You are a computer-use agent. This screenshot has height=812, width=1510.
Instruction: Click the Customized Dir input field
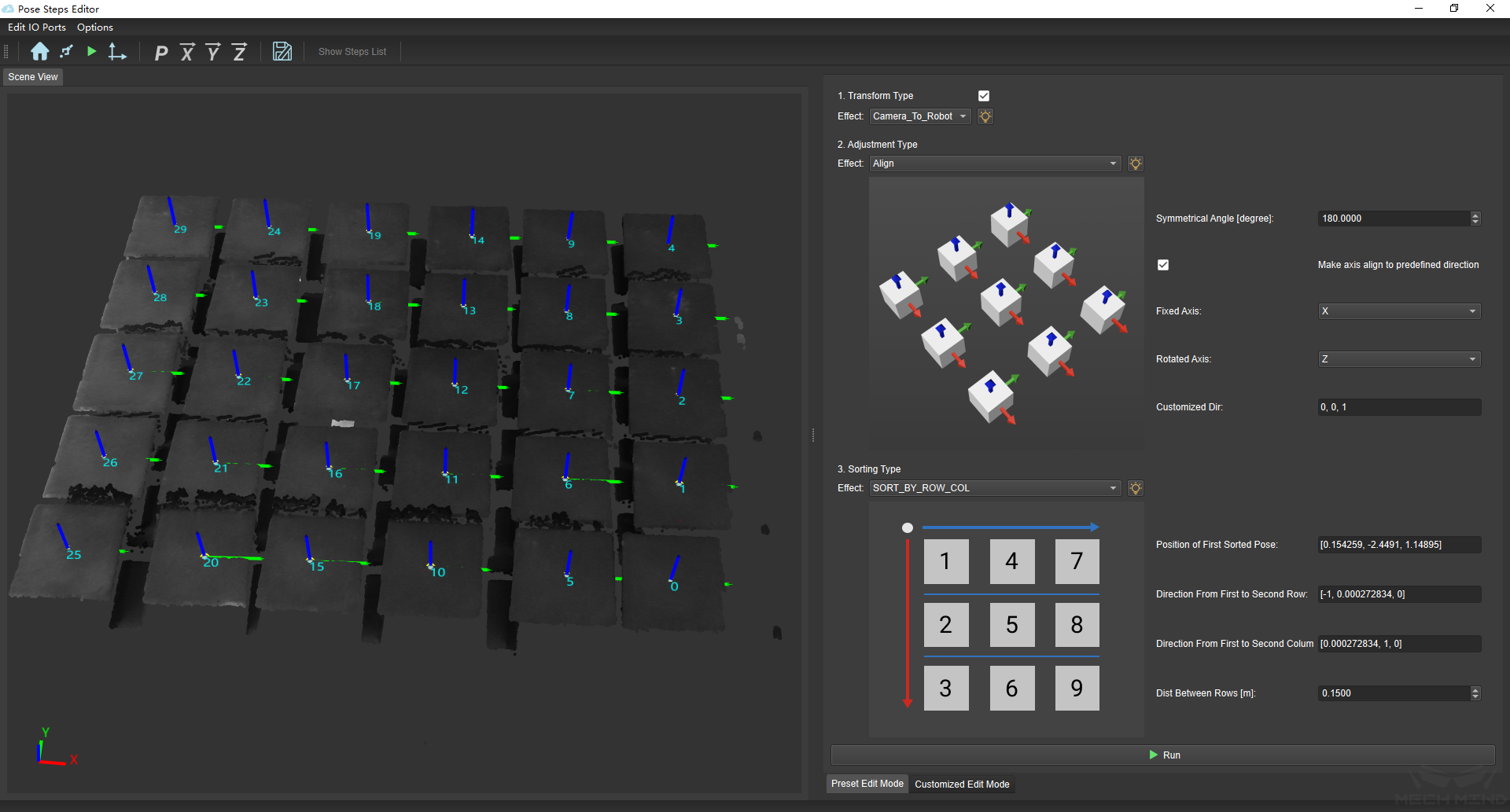coord(1398,407)
